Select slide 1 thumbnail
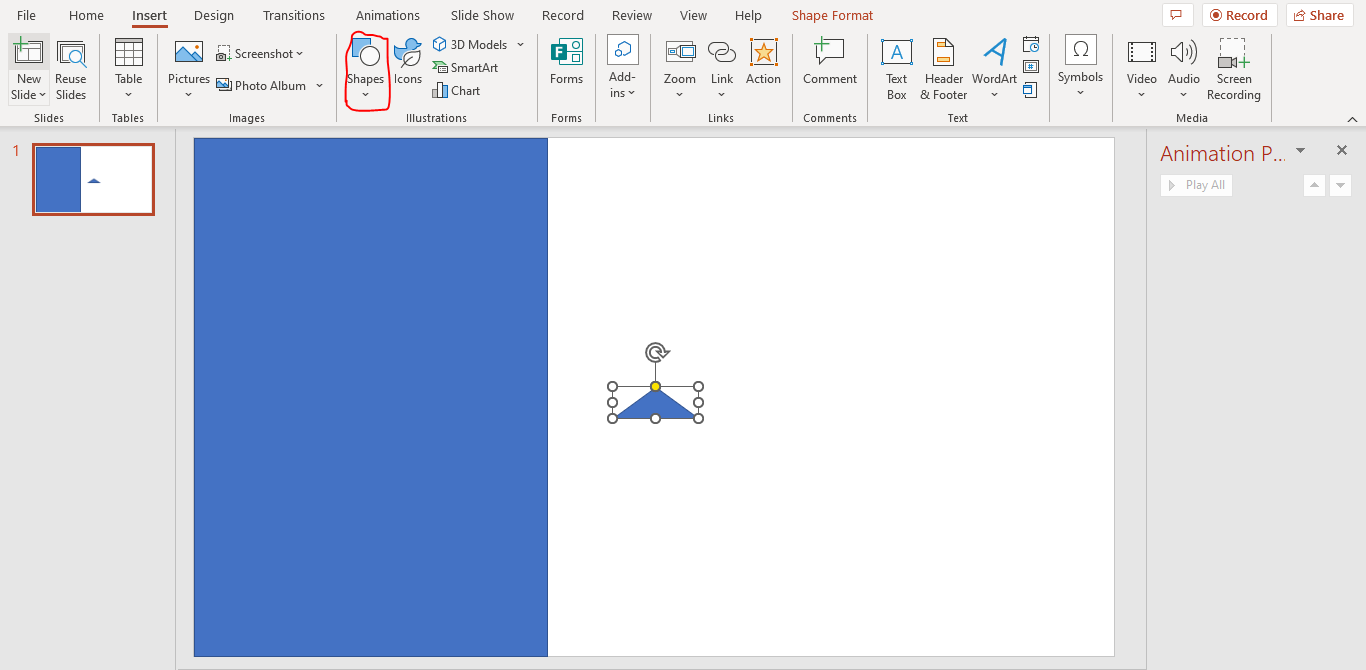 click(93, 179)
